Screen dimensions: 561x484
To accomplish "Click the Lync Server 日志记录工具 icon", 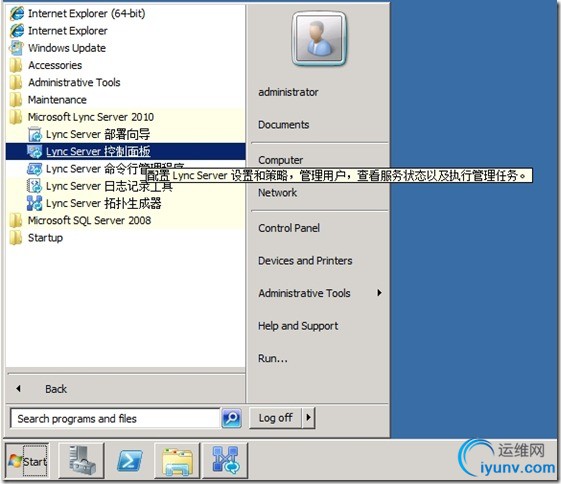I will [35, 186].
